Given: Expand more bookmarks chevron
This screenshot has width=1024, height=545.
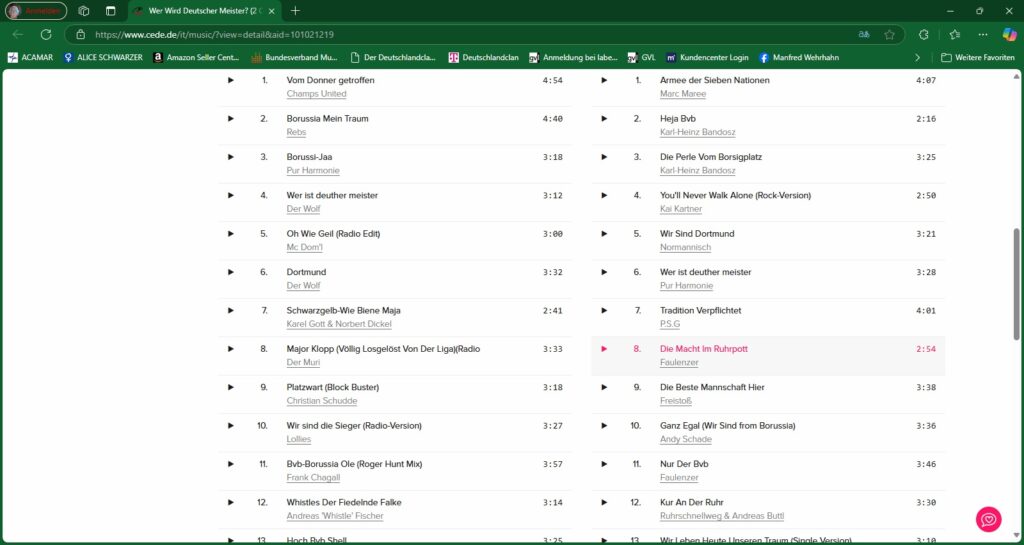Looking at the screenshot, I should click(x=917, y=57).
